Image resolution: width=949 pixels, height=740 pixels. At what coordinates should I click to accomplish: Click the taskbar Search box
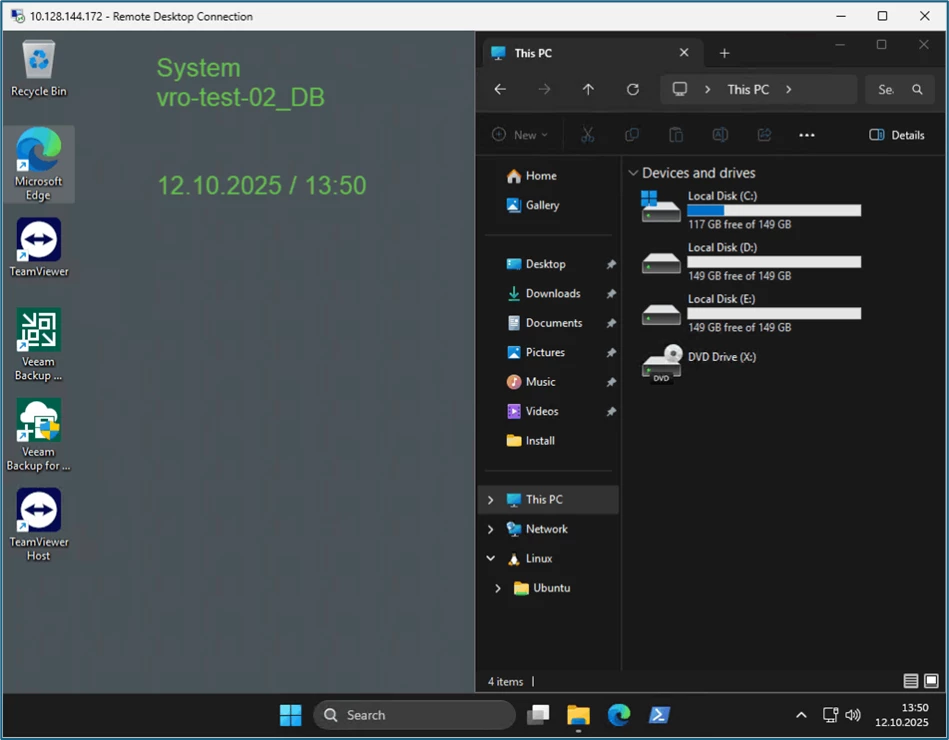414,714
